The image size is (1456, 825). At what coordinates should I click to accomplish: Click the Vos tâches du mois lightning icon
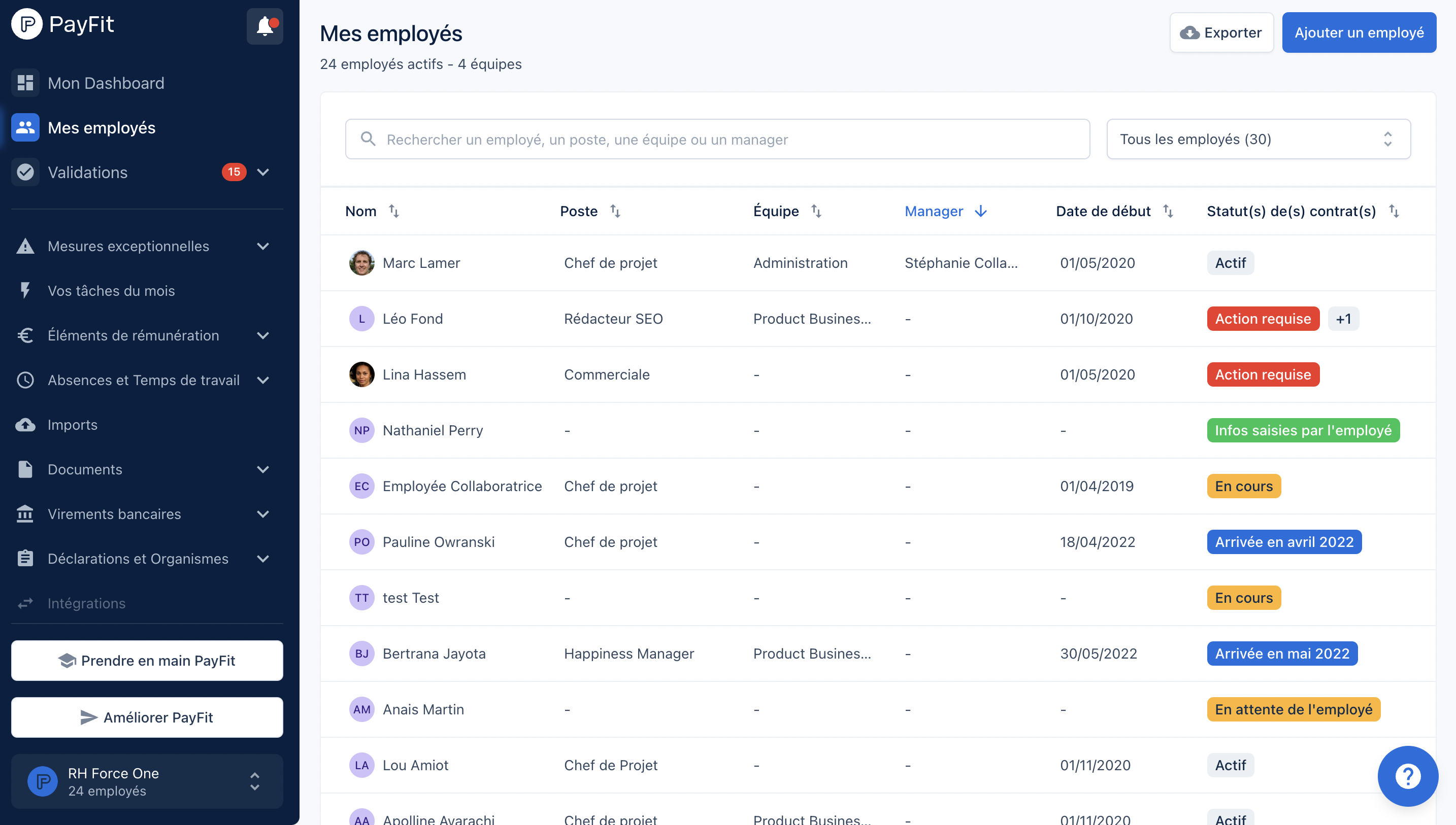click(x=25, y=291)
